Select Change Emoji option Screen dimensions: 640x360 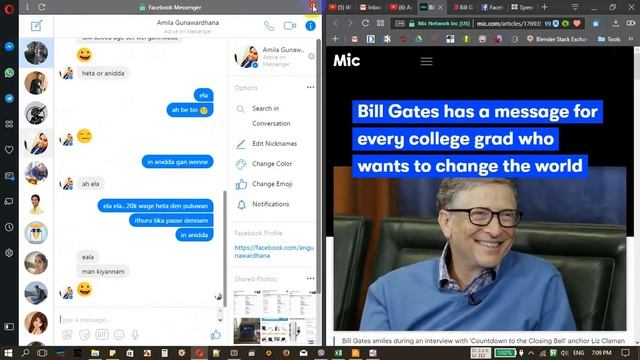(x=264, y=184)
